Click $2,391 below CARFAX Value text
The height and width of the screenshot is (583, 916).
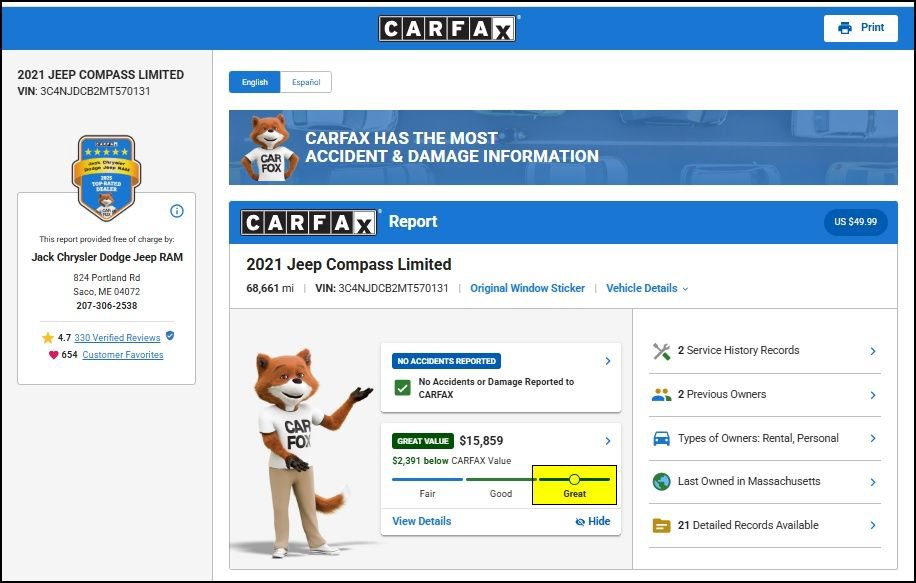[x=452, y=460]
